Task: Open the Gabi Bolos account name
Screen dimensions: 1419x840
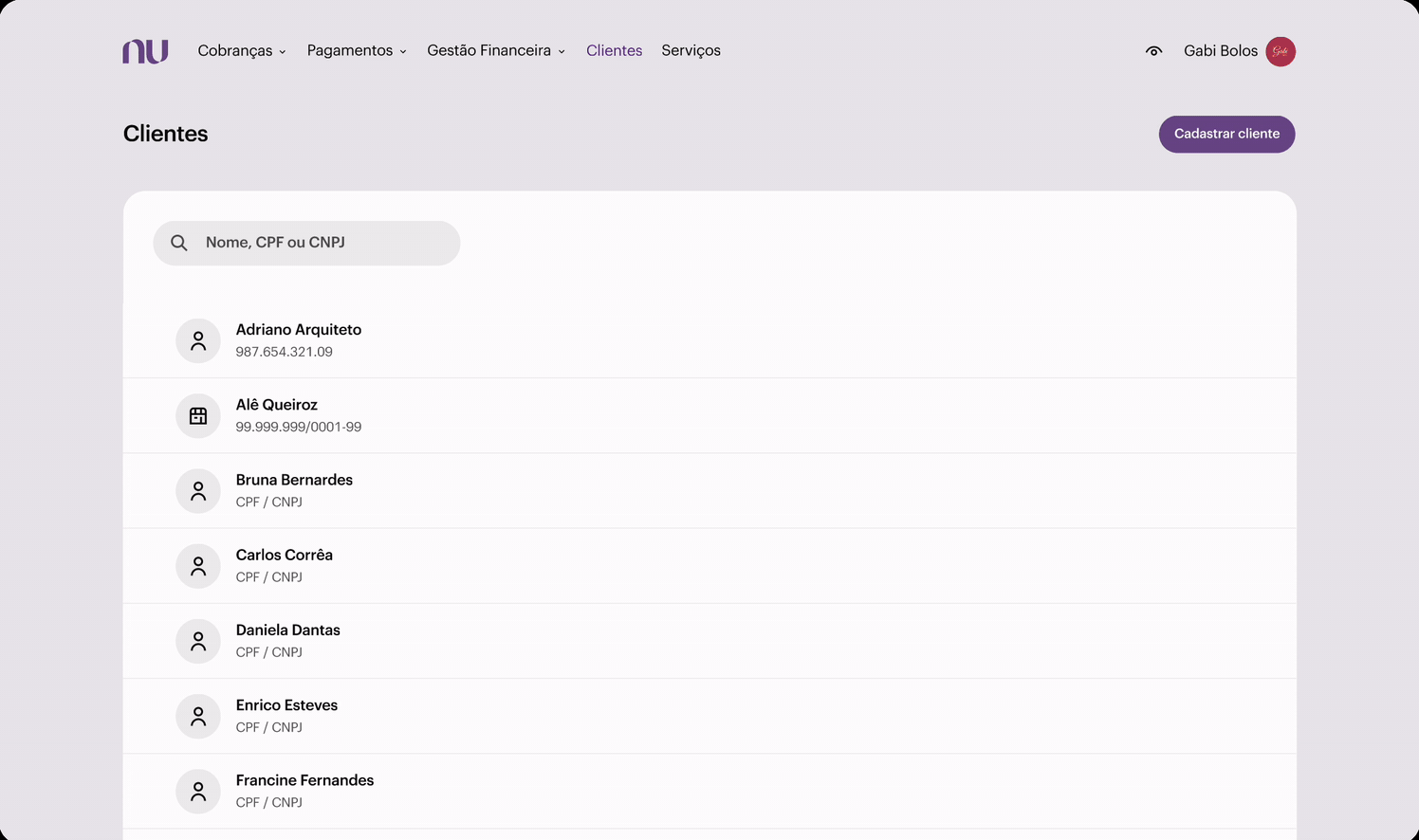Action: [x=1221, y=51]
